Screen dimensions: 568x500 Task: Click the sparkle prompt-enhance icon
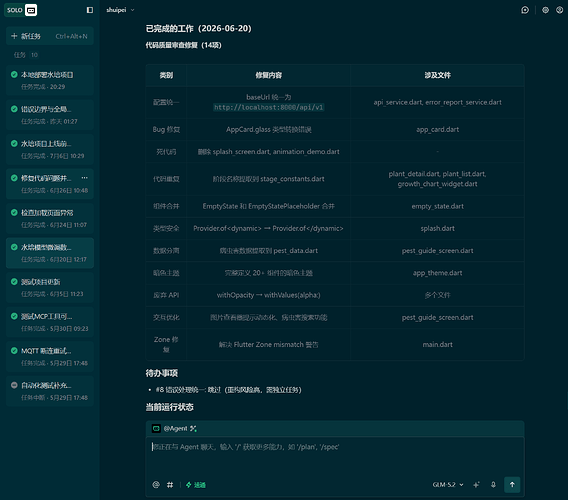point(476,484)
